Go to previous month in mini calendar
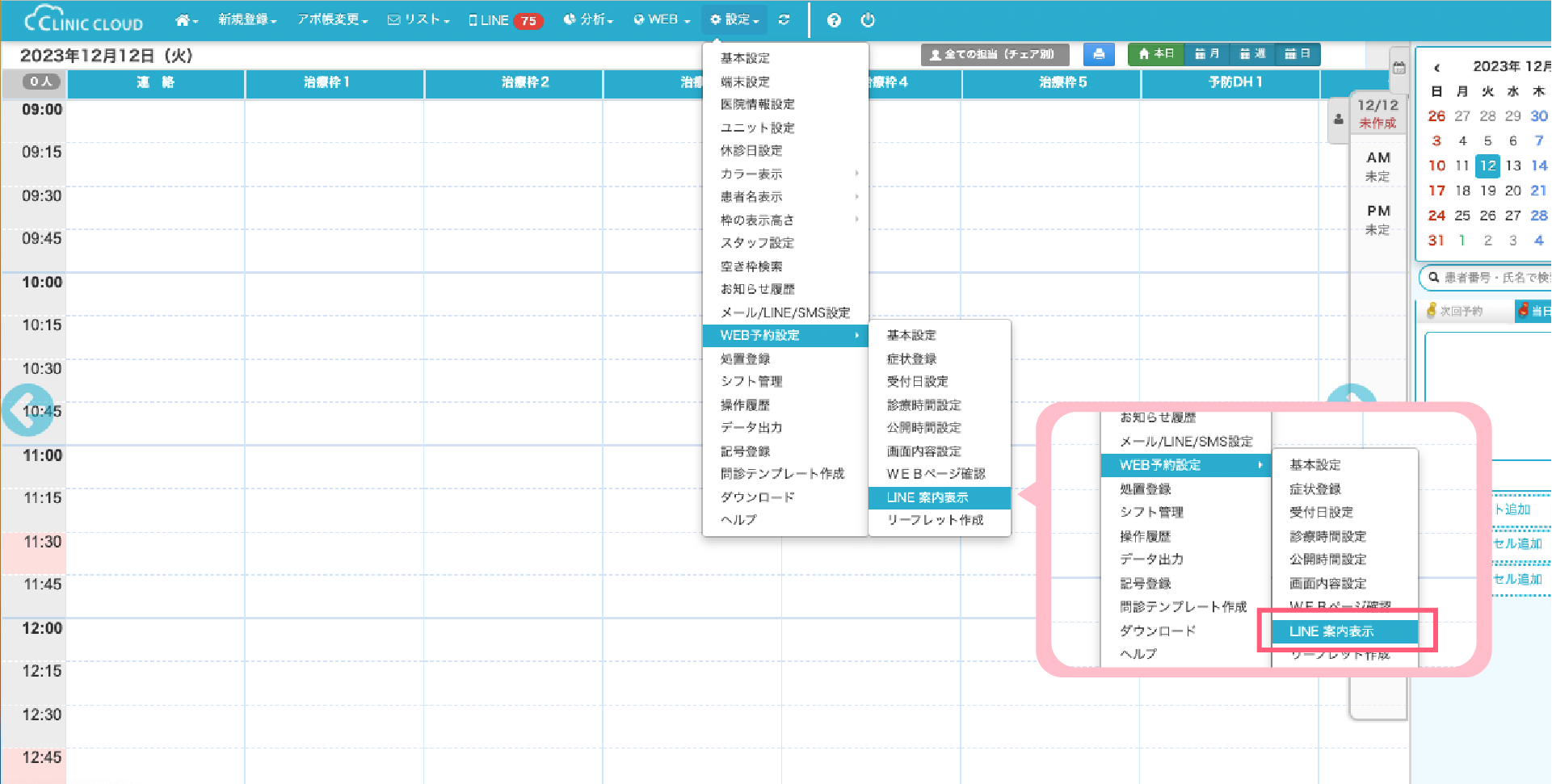This screenshot has width=1552, height=784. [1436, 67]
